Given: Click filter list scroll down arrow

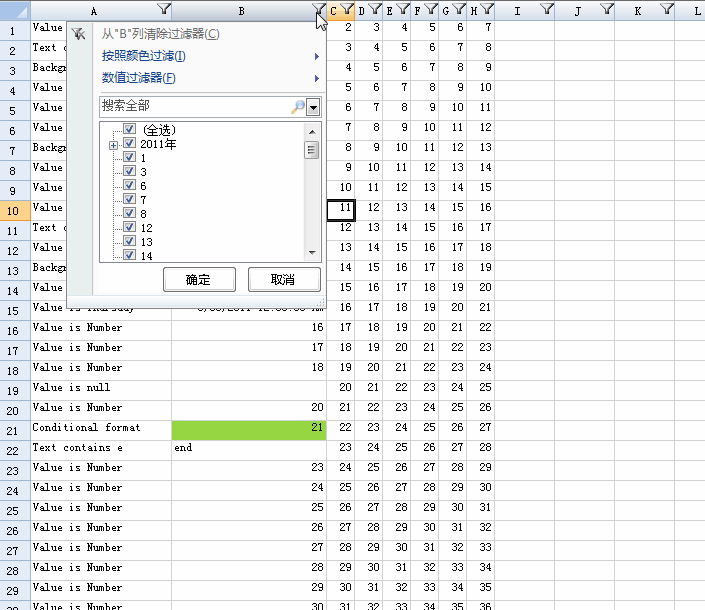Looking at the screenshot, I should coord(312,253).
